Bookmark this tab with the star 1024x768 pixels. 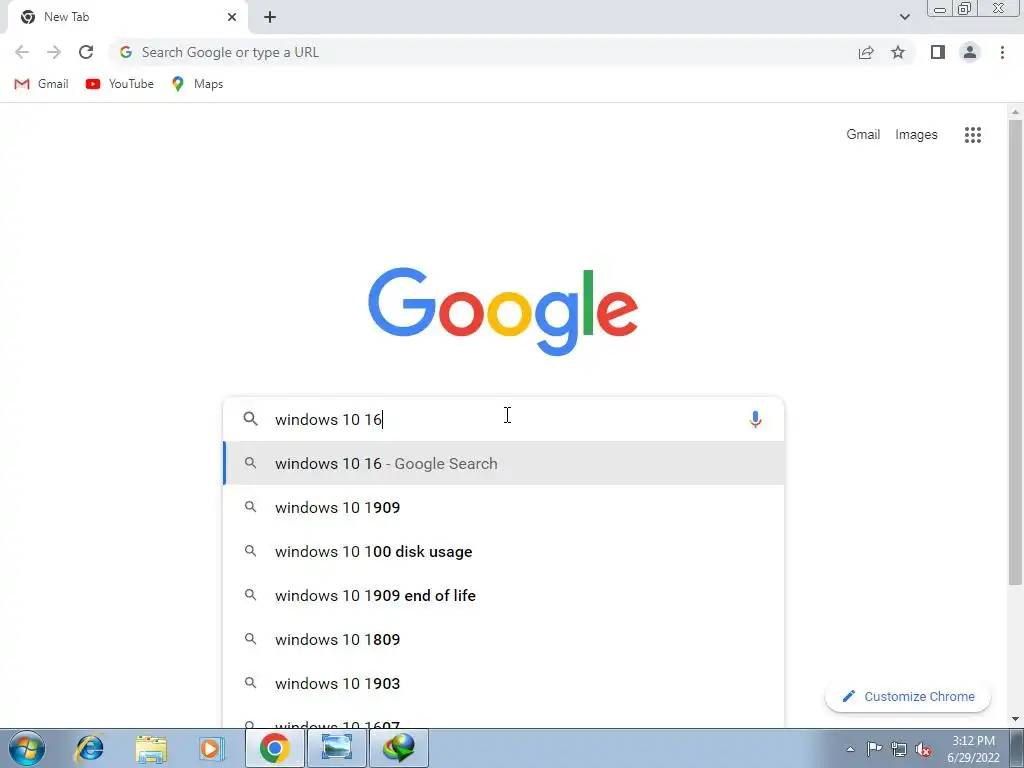point(898,52)
